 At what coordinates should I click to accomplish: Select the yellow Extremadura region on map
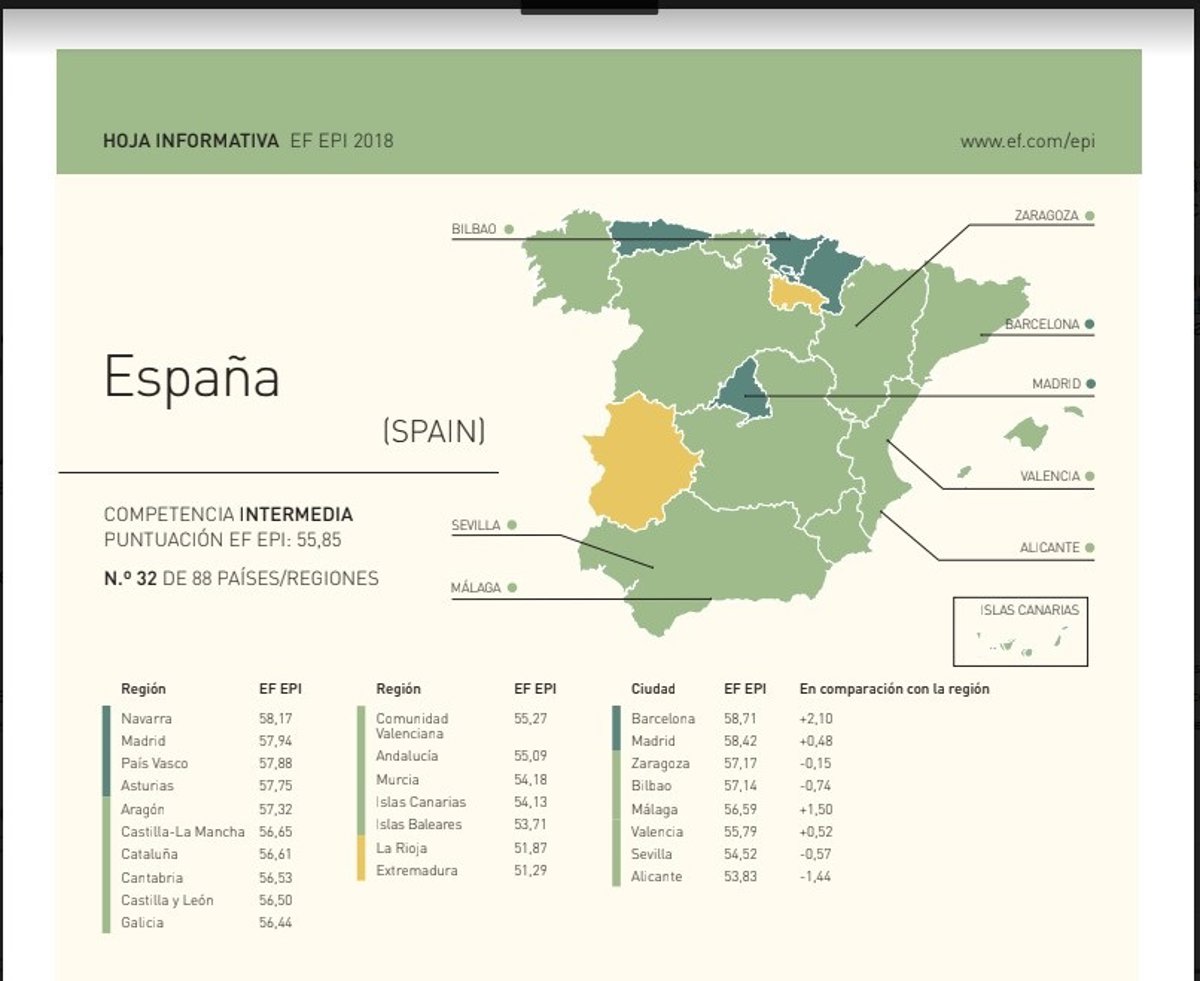click(638, 461)
